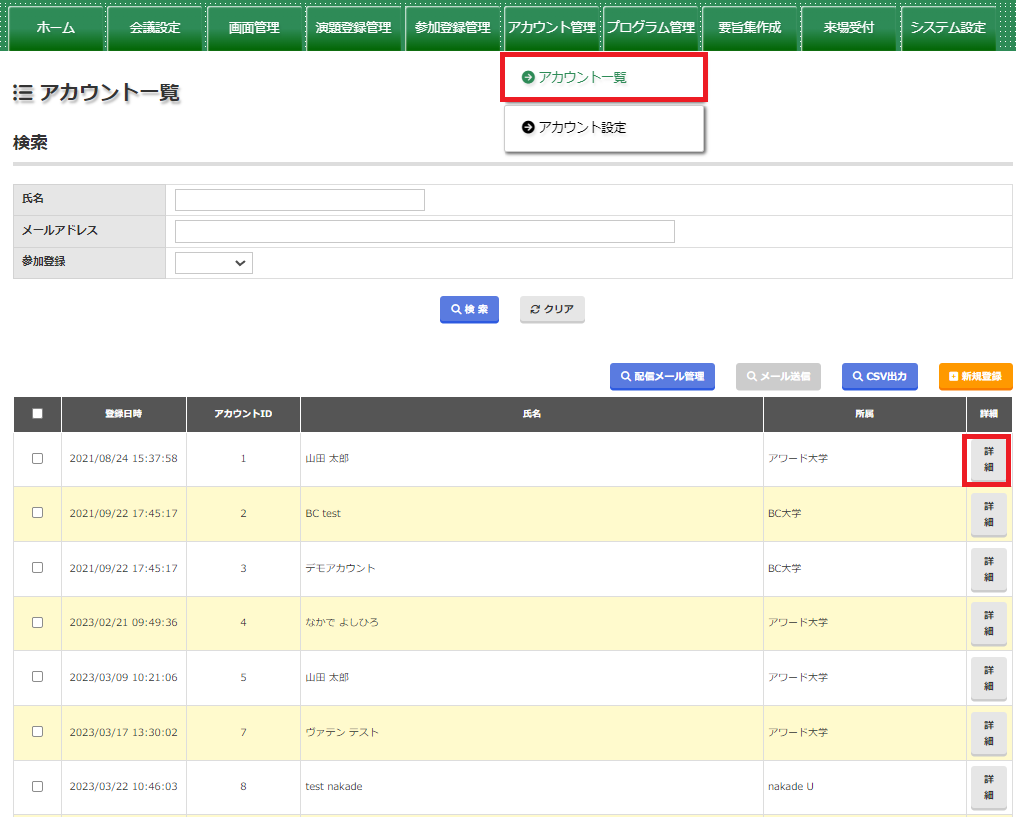Select アカウント一覧 from dropdown menu

pyautogui.click(x=604, y=77)
